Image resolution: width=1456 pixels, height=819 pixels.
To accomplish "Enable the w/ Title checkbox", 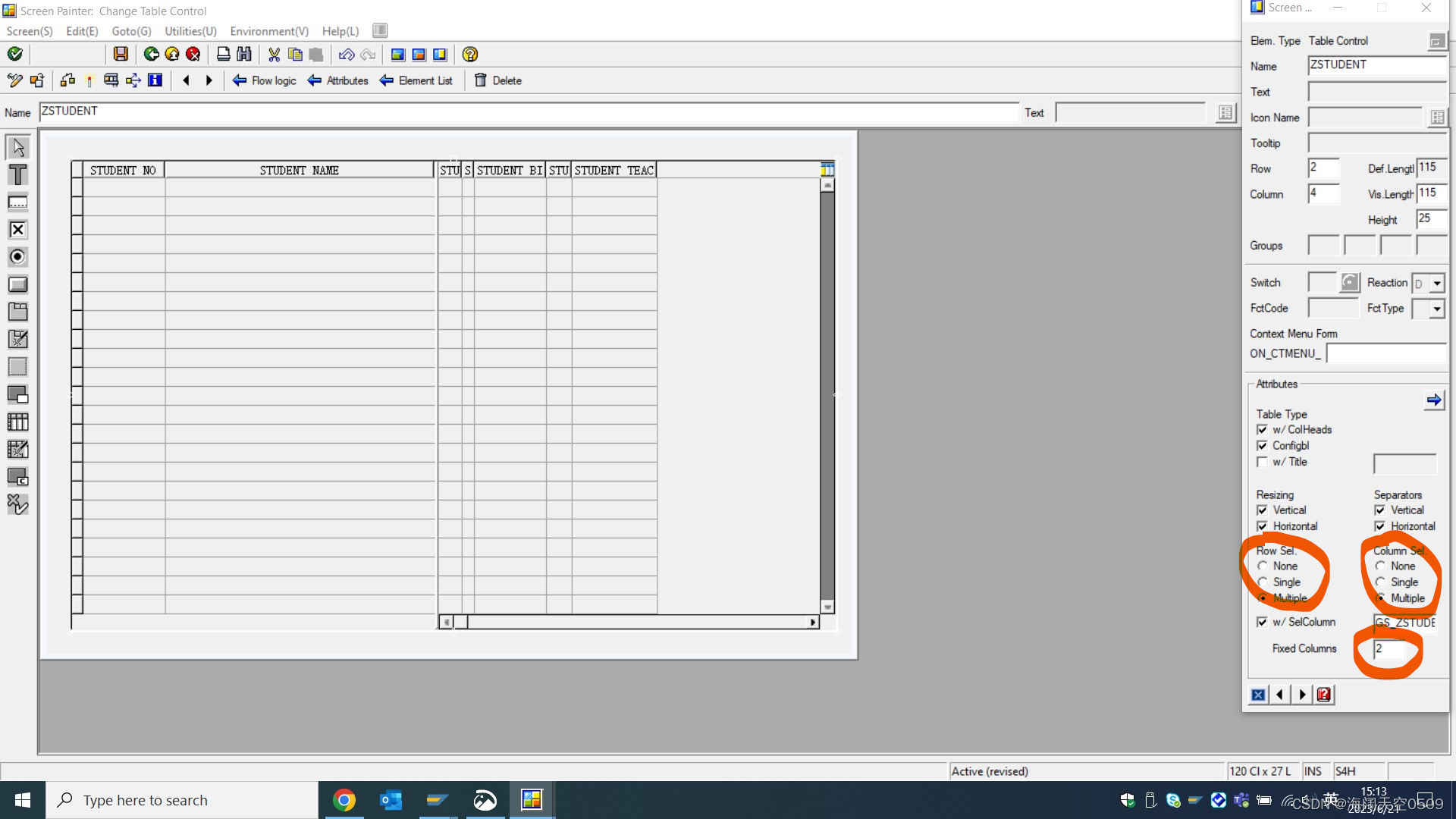I will click(1262, 462).
